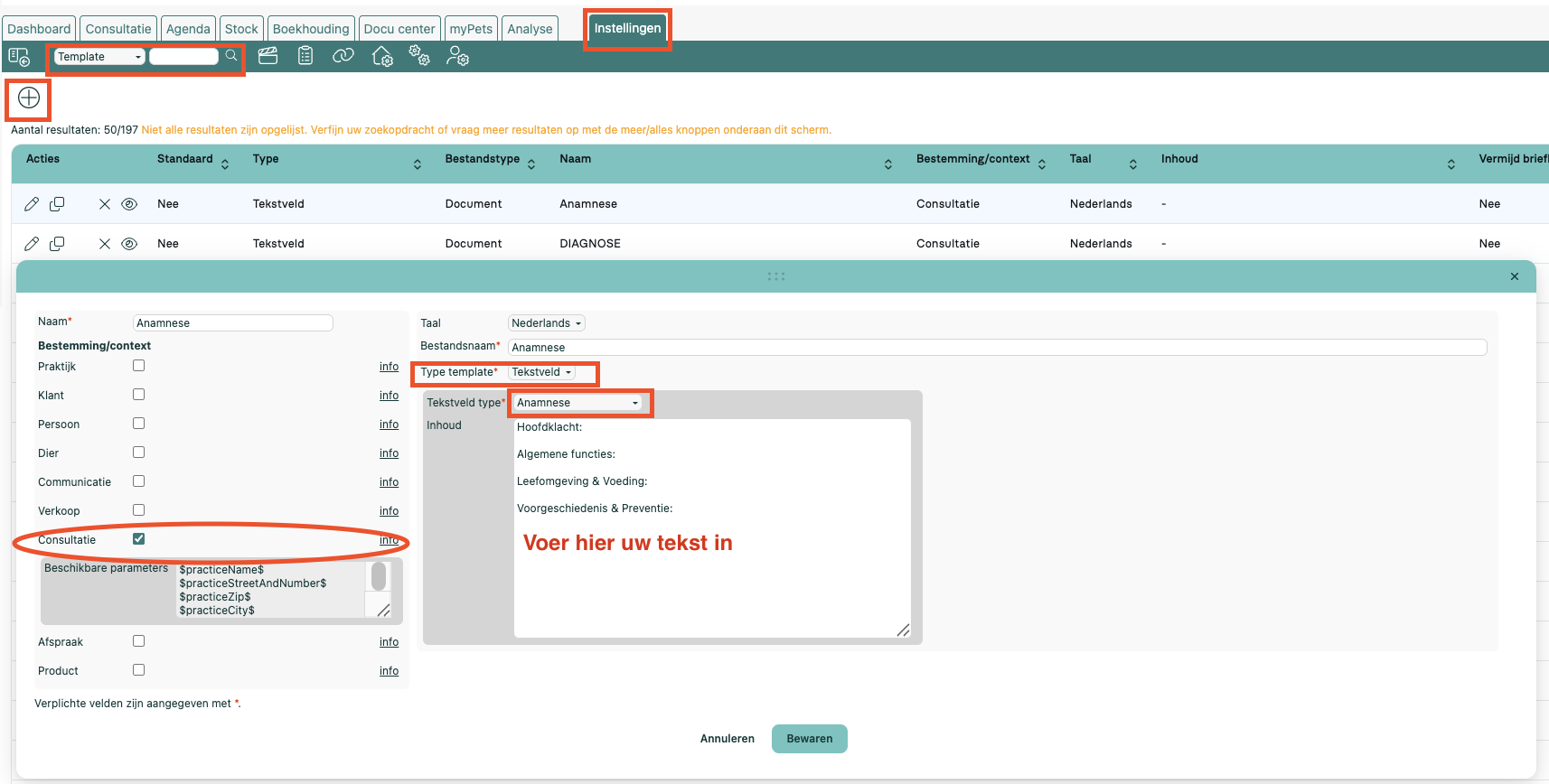The width and height of the screenshot is (1549, 784).
Task: Switch to the Stock tab
Action: click(241, 29)
